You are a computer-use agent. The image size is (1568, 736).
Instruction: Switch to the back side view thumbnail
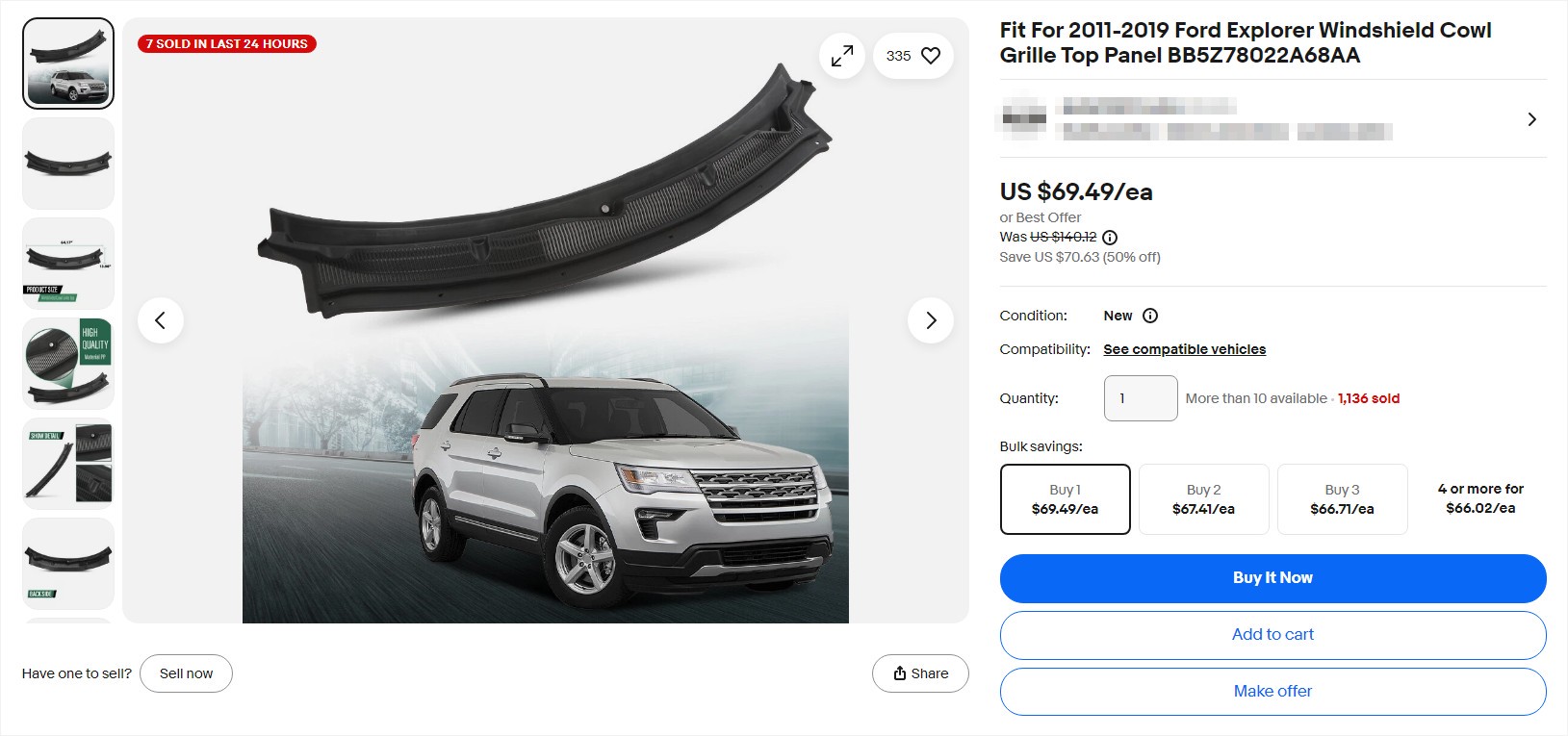[x=67, y=564]
